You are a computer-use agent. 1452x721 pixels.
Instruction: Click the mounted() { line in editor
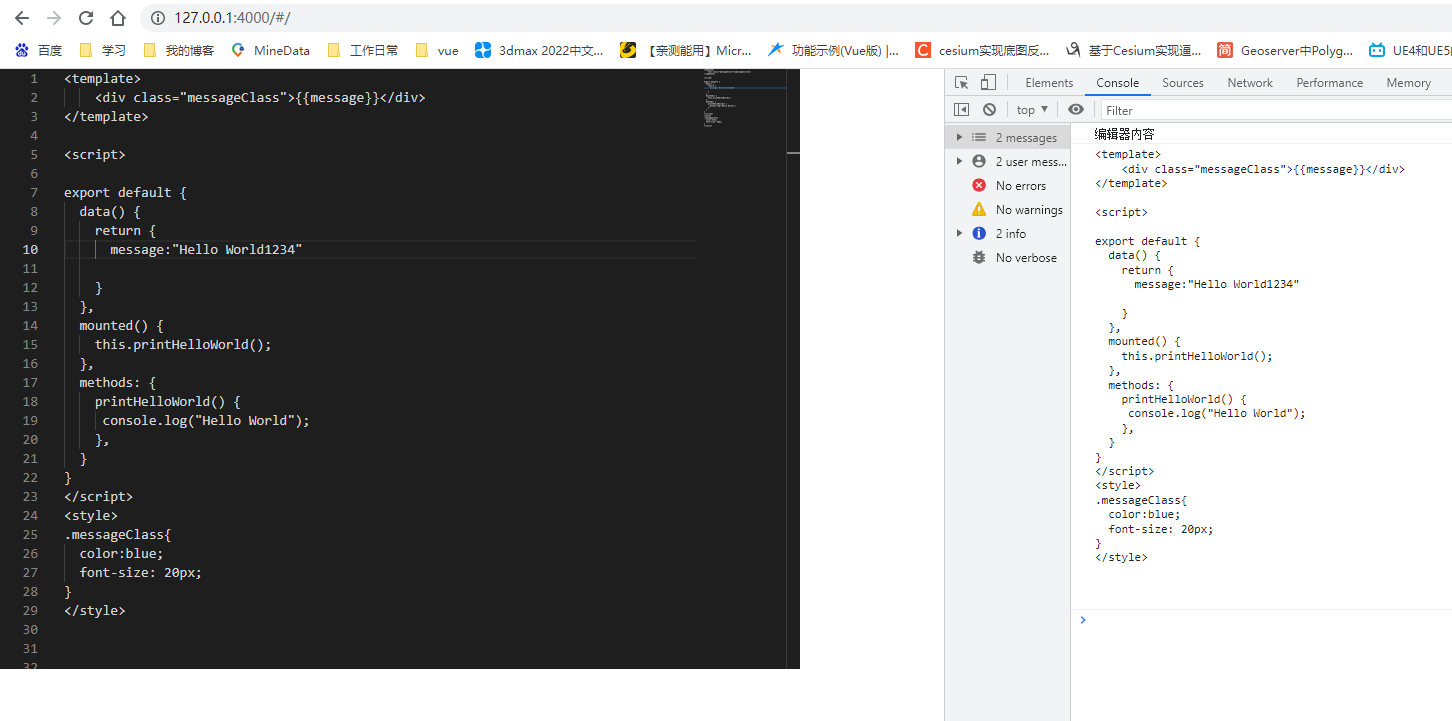point(121,325)
